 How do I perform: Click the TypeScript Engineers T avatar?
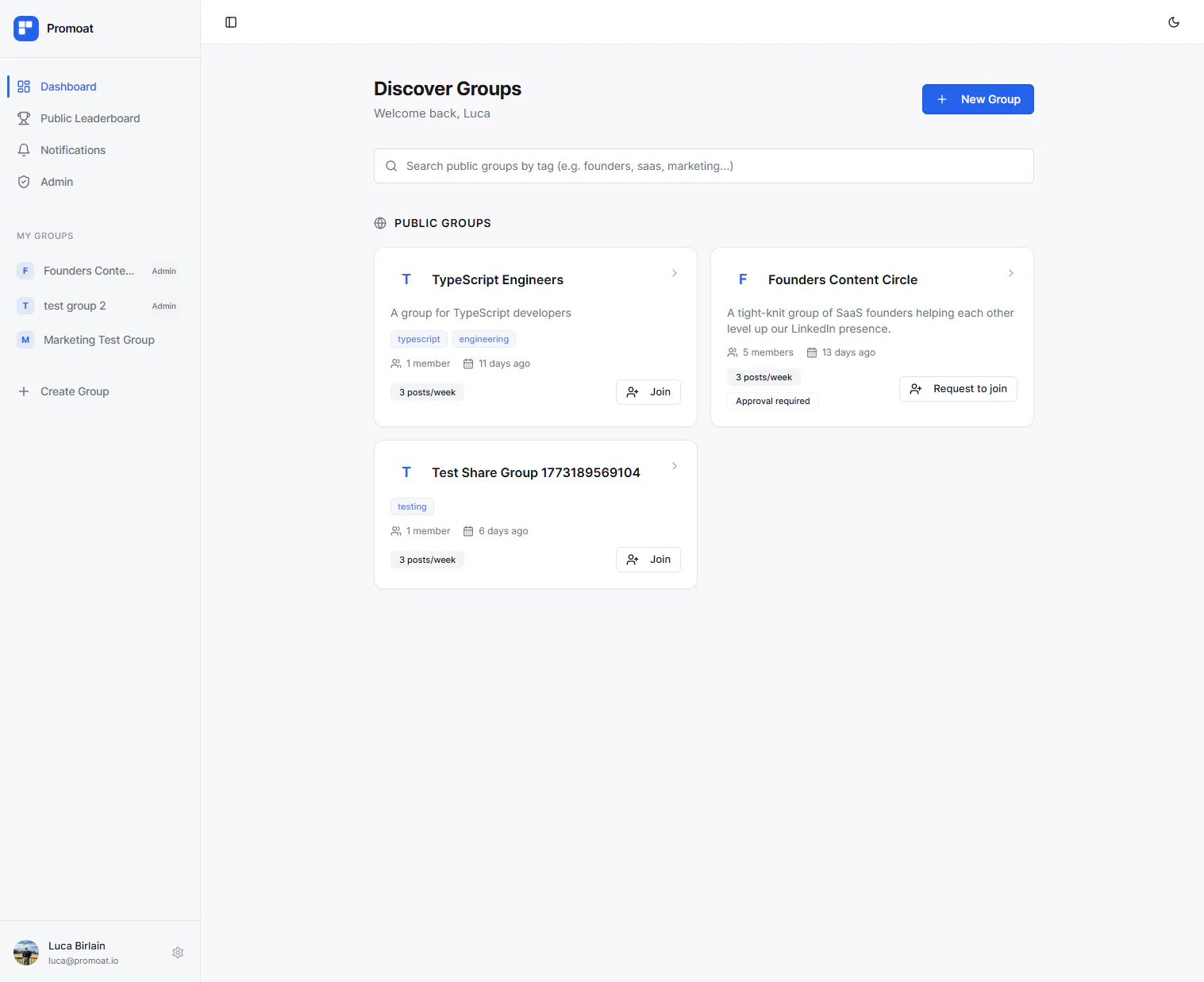[406, 279]
